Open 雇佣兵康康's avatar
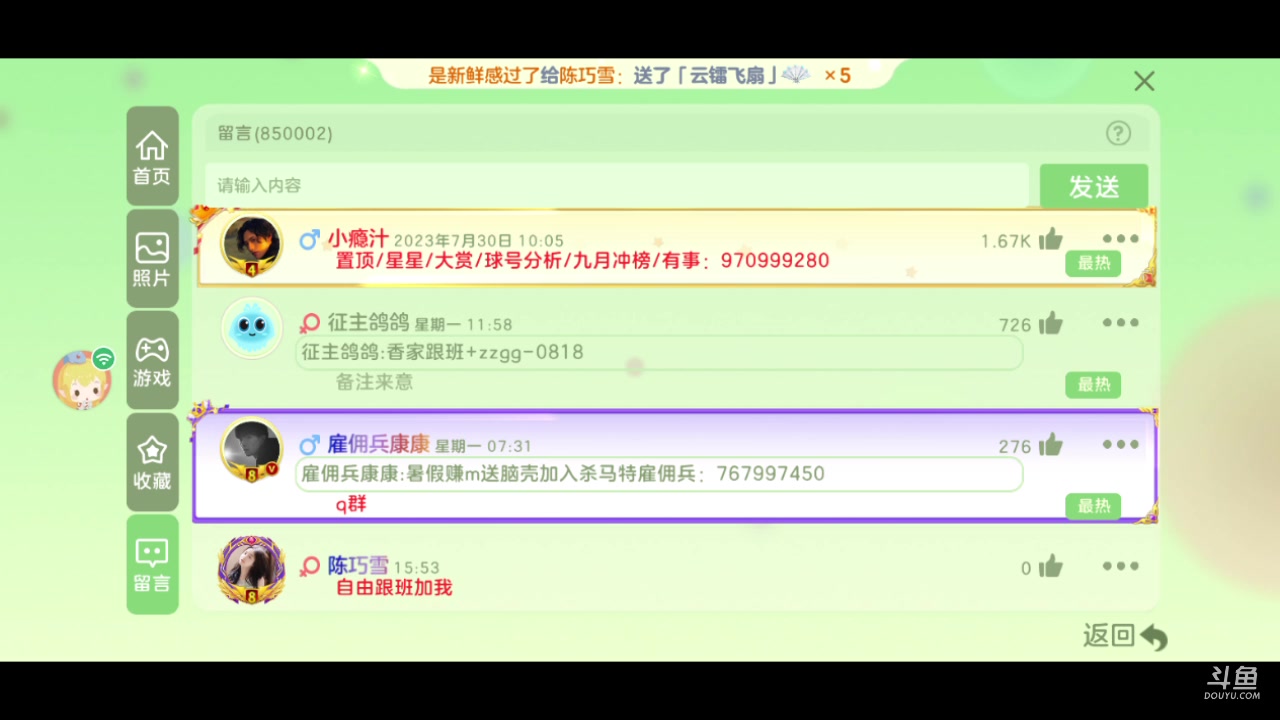The height and width of the screenshot is (720, 1280). pyautogui.click(x=252, y=450)
